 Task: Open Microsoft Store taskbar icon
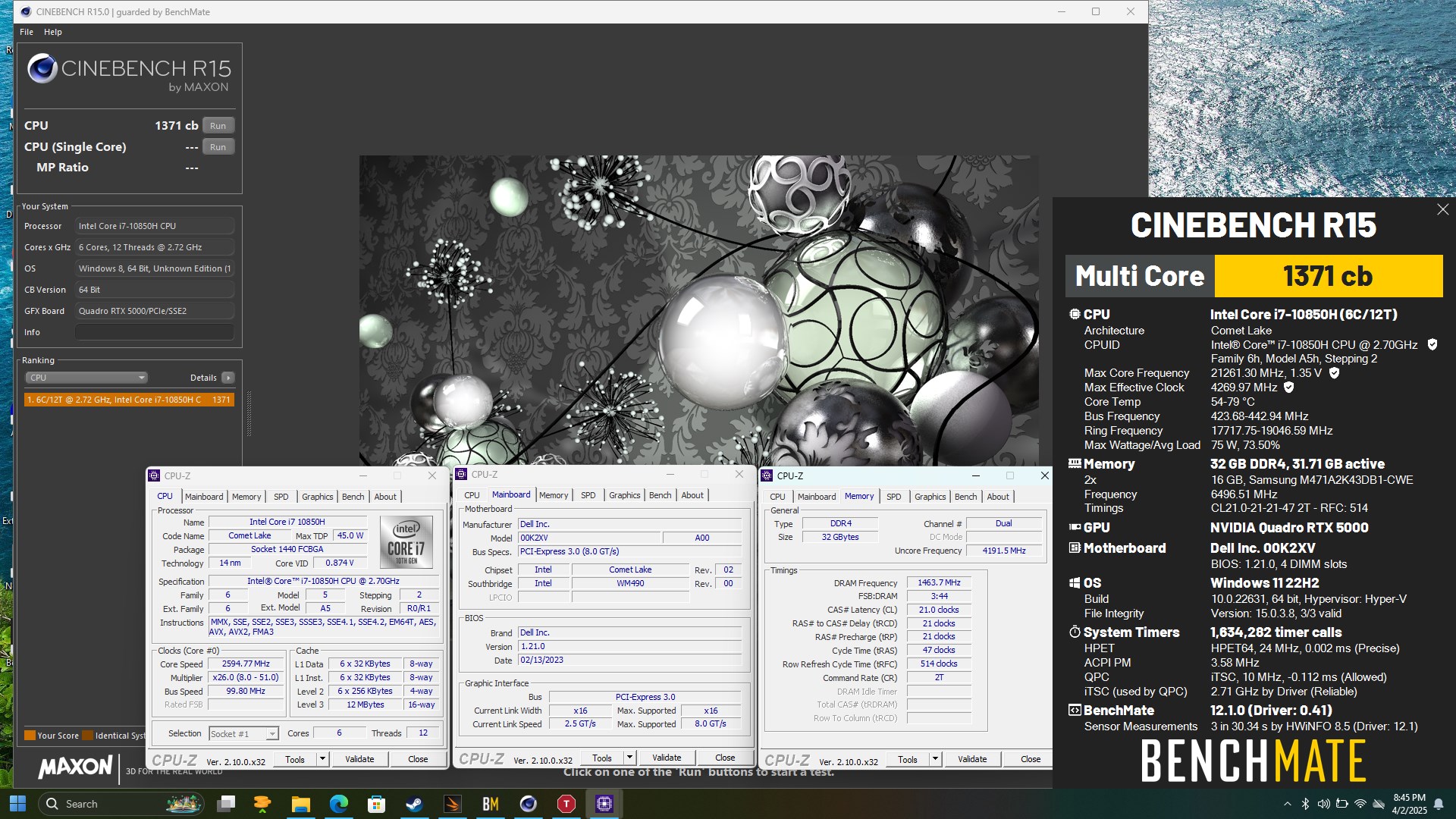tap(377, 804)
